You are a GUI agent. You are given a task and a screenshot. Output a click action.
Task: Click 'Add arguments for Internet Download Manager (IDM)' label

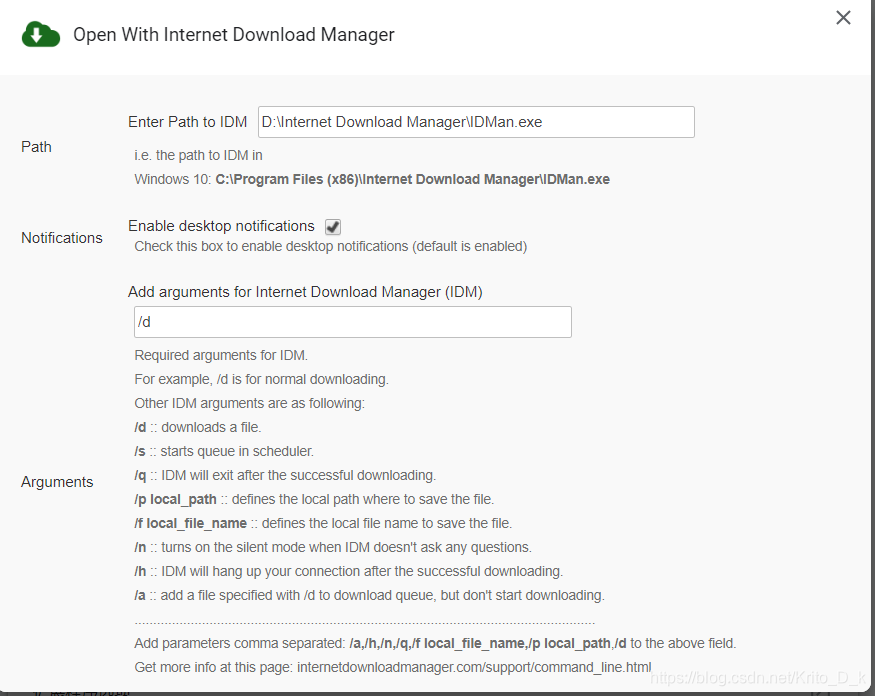point(305,292)
